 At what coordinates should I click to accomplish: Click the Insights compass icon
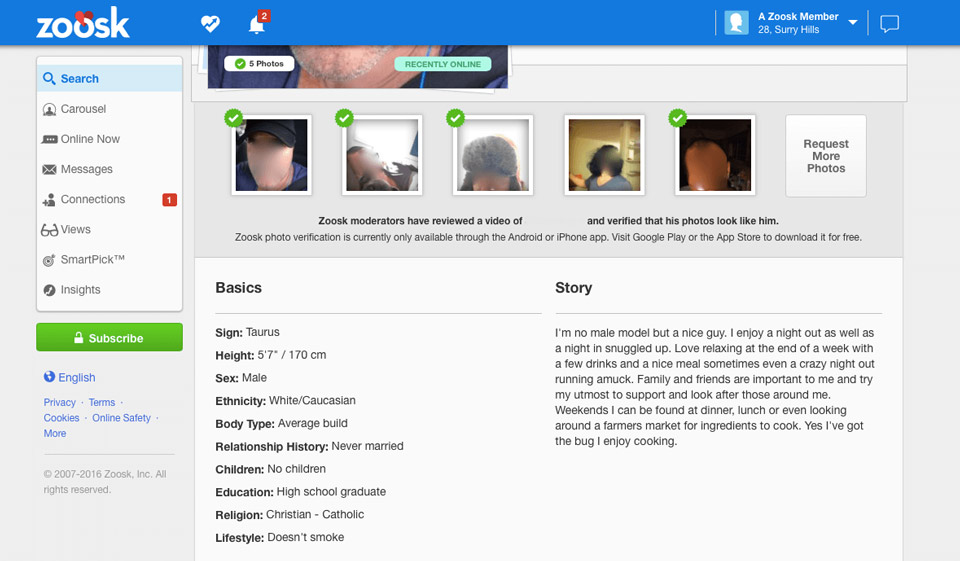(x=50, y=290)
